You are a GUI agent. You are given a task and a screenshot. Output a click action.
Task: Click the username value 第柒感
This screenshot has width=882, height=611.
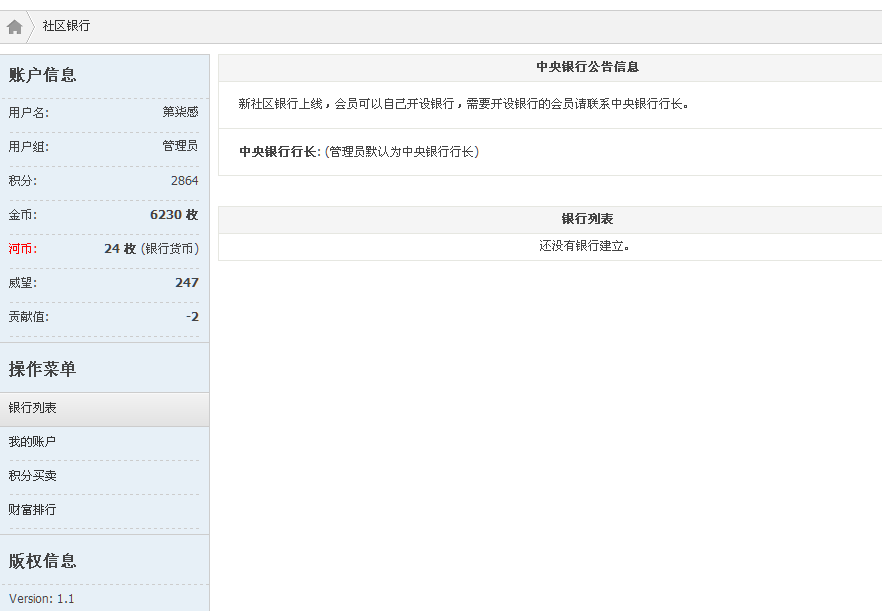point(180,112)
